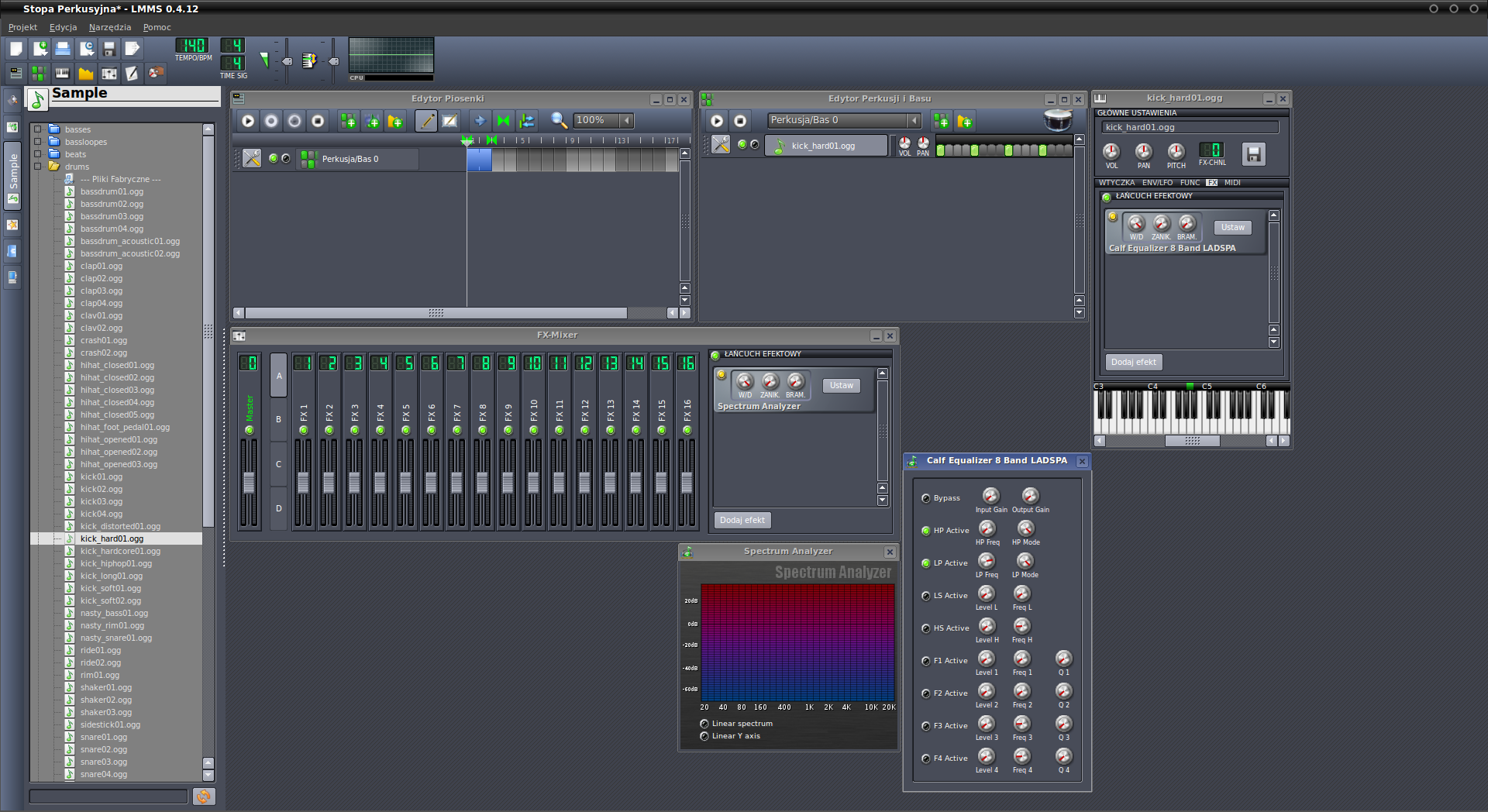
Task: Switch to ENV/LFO tab
Action: click(x=1157, y=183)
